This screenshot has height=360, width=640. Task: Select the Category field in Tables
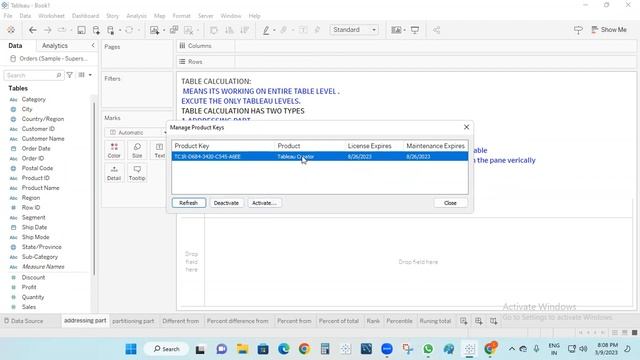[33, 99]
